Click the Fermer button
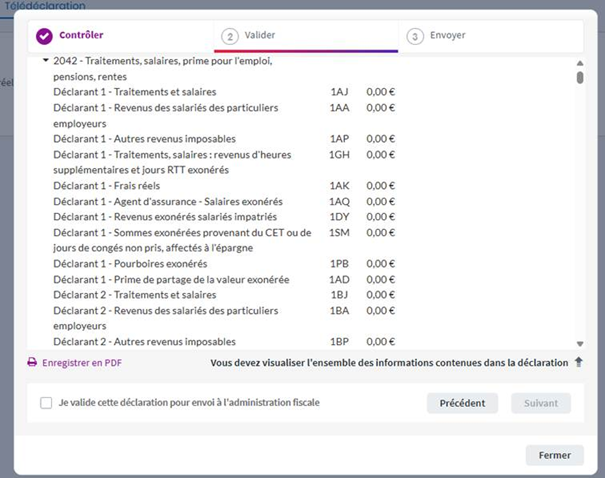The height and width of the screenshot is (478, 605). click(554, 455)
